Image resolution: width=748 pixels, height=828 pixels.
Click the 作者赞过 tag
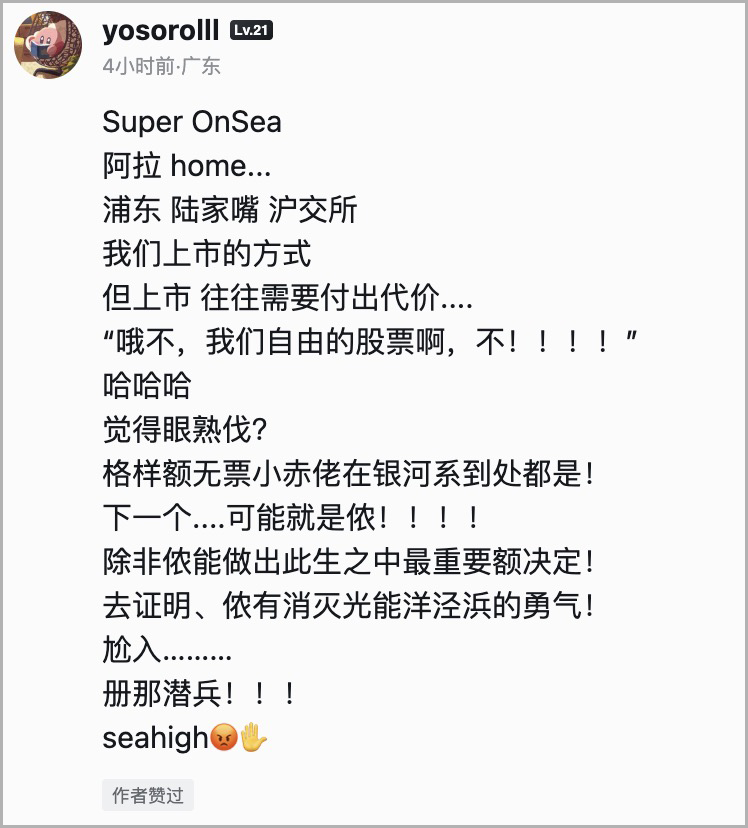coord(148,796)
